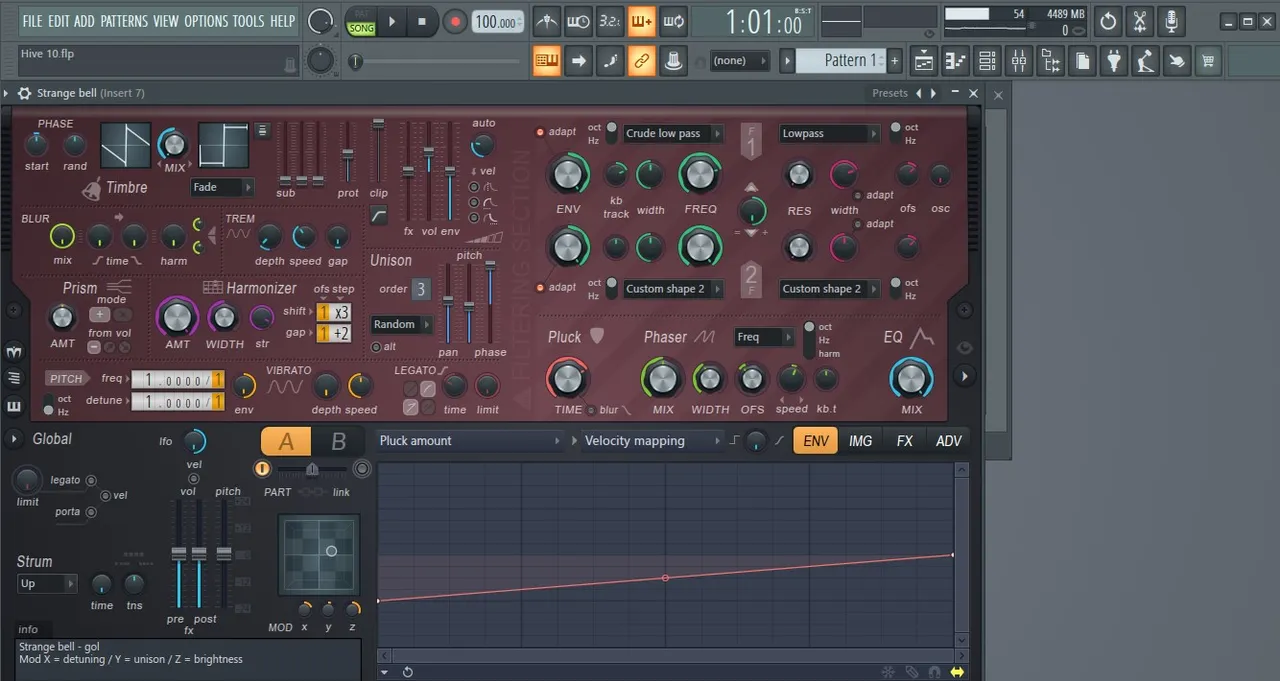Click the tempo tapper icon
The height and width of the screenshot is (681, 1280).
click(x=1146, y=62)
